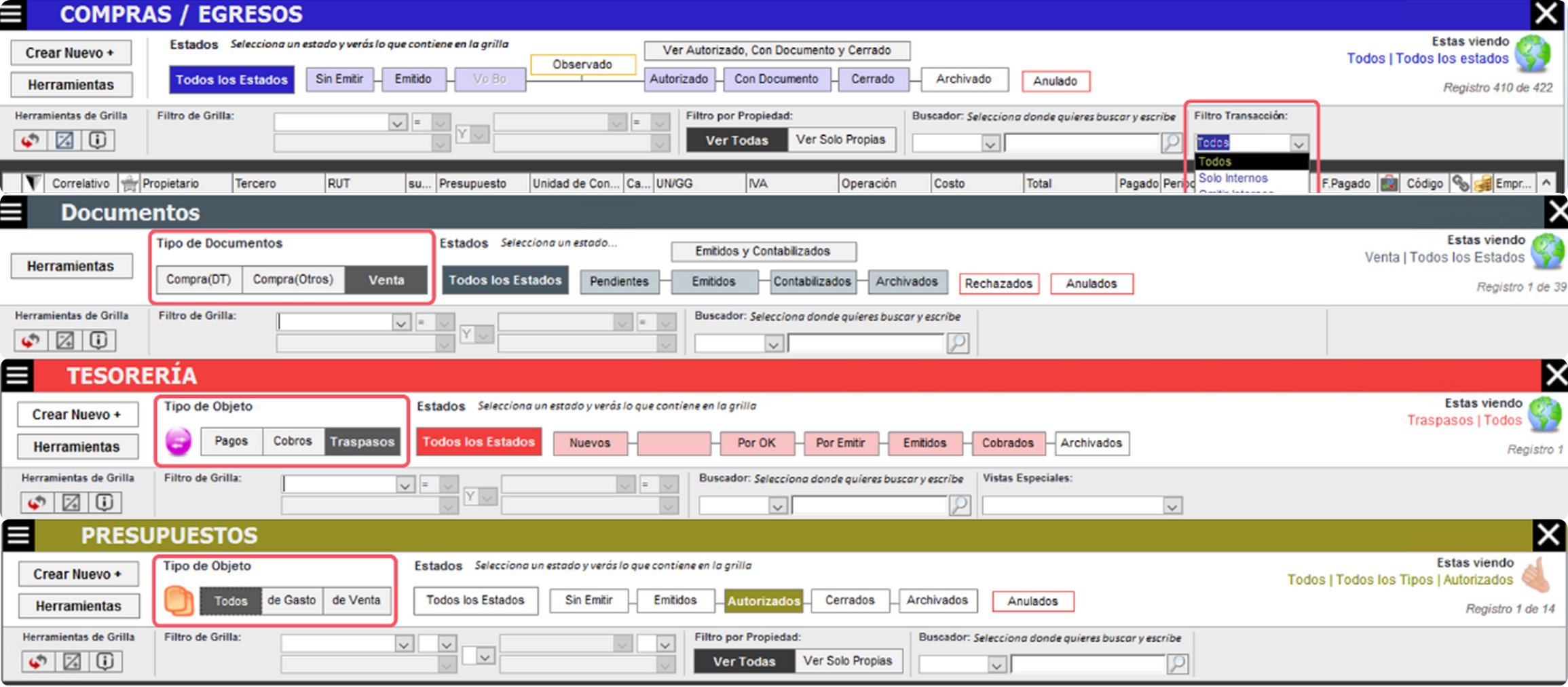Click the grid info icon in Compras
1568x687 pixels.
[98, 141]
